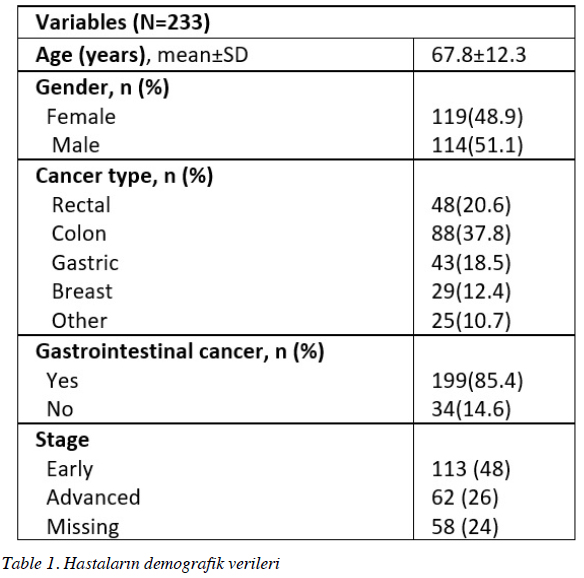Viewport: 584px width, 578px height.
Task: Click the age value 67.8±12.3
Action: coord(479,55)
